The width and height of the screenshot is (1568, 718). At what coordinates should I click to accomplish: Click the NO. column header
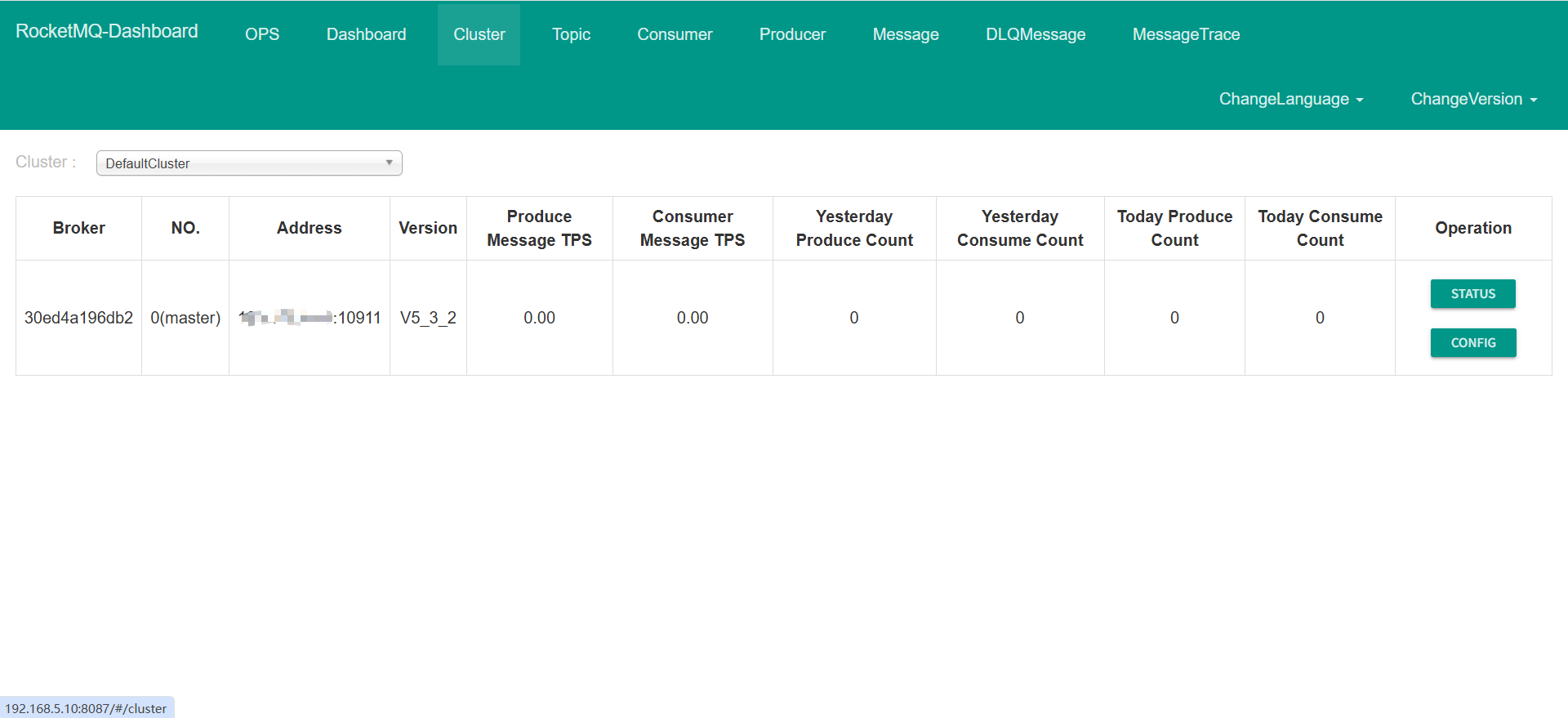185,228
